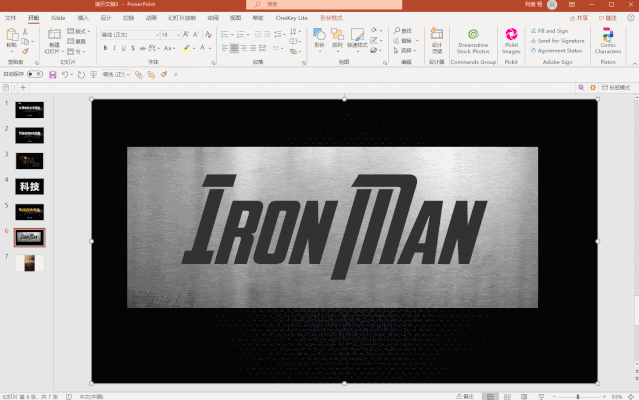Switch to reading view icon
Viewport: 639px width, 400px height.
coord(524,396)
